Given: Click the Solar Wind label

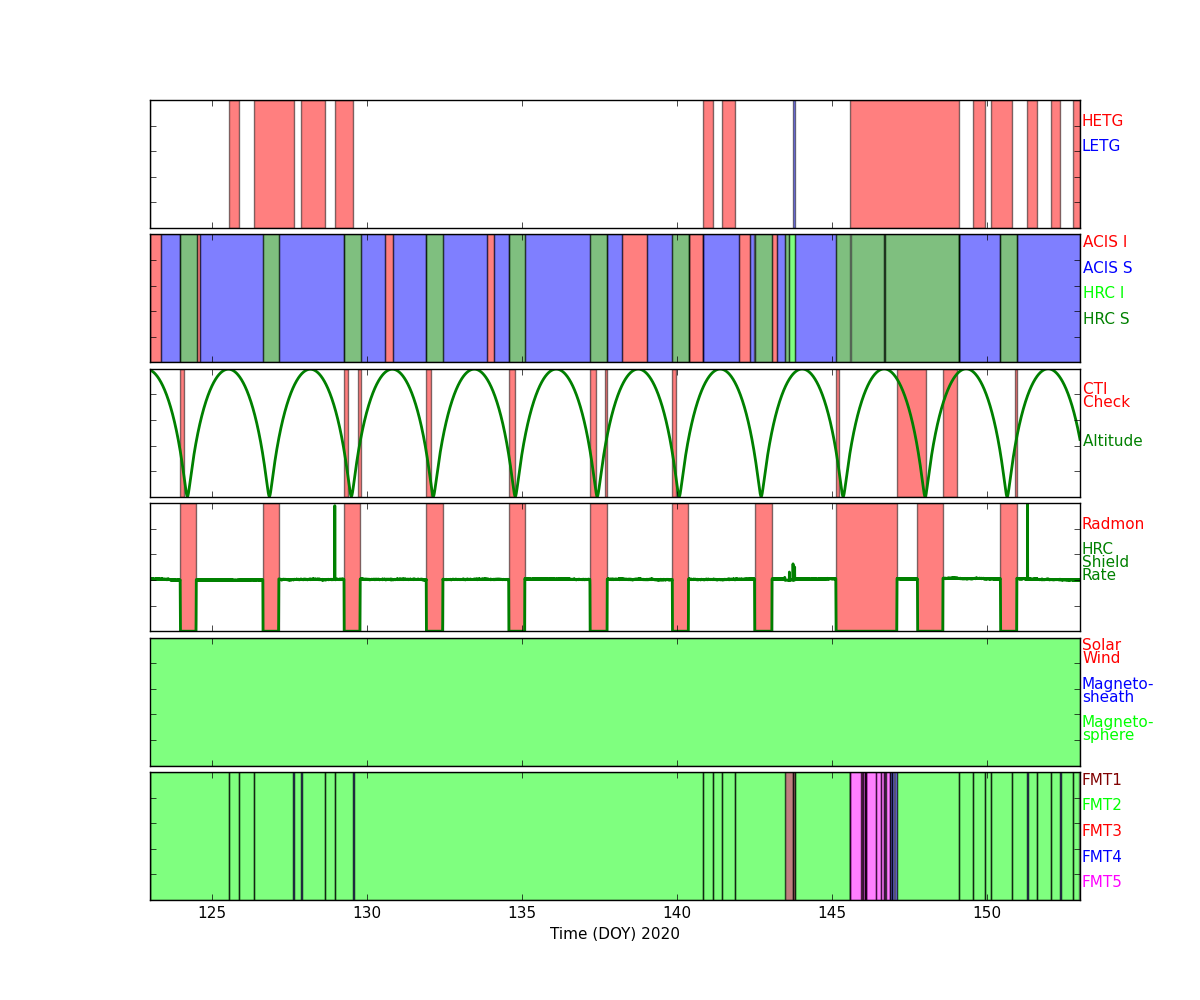Looking at the screenshot, I should tap(1101, 652).
